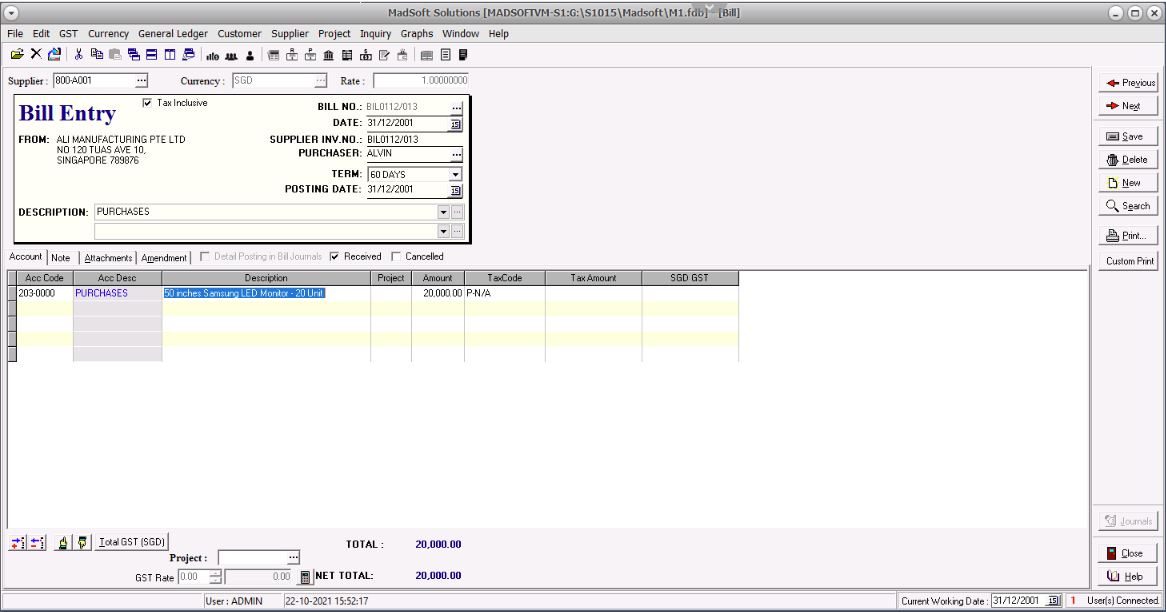Open the TERM 60 DAYS dropdown
The height and width of the screenshot is (612, 1166).
[455, 175]
